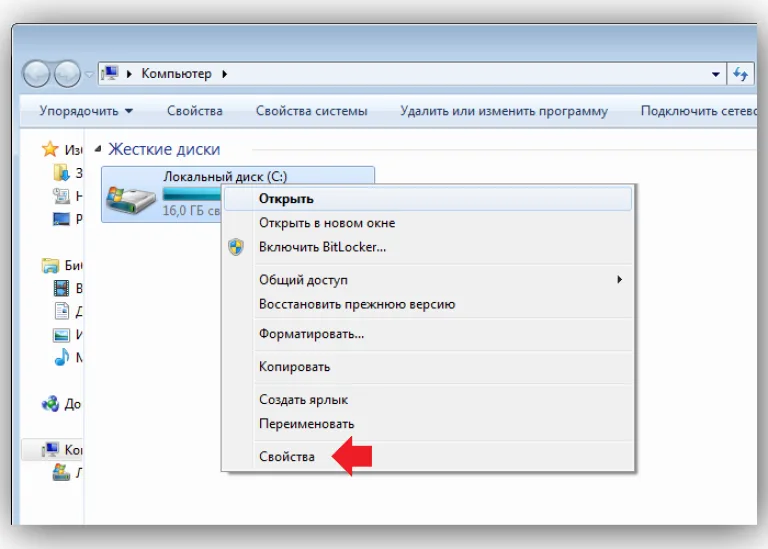Click the Favorites star icon in sidebar
Image resolution: width=768 pixels, height=549 pixels.
point(50,149)
